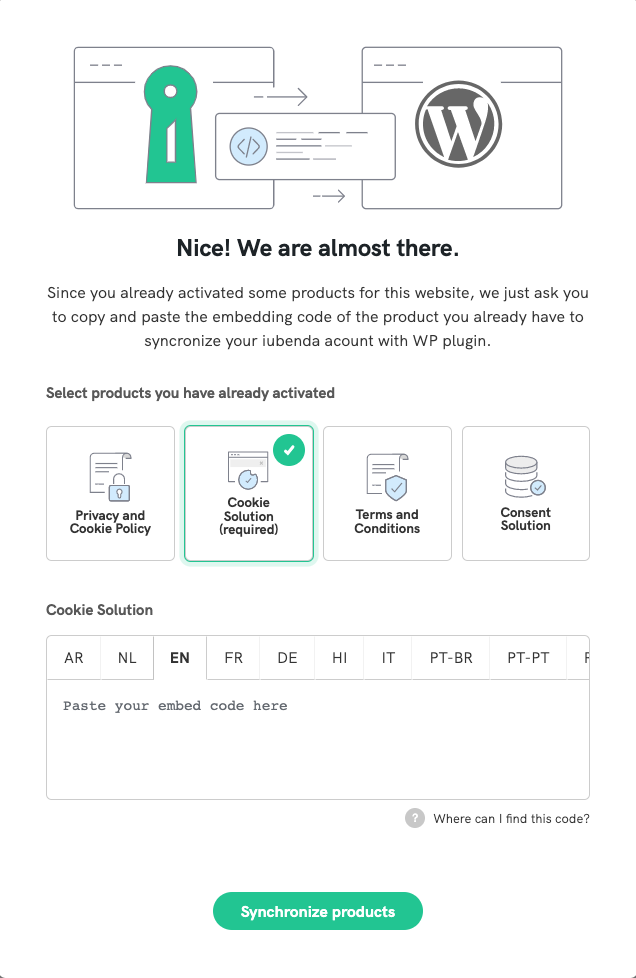Open the PT-BR language tab
This screenshot has width=636, height=978.
click(450, 657)
